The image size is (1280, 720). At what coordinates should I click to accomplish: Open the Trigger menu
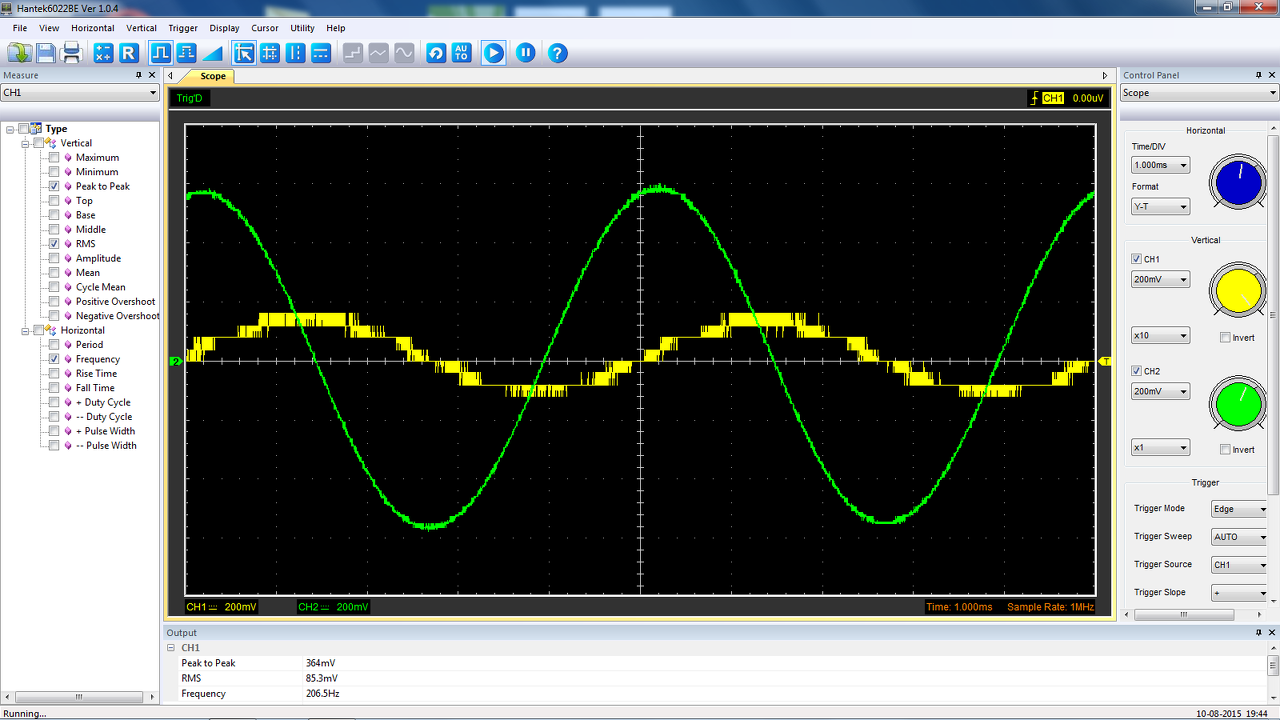coord(183,28)
